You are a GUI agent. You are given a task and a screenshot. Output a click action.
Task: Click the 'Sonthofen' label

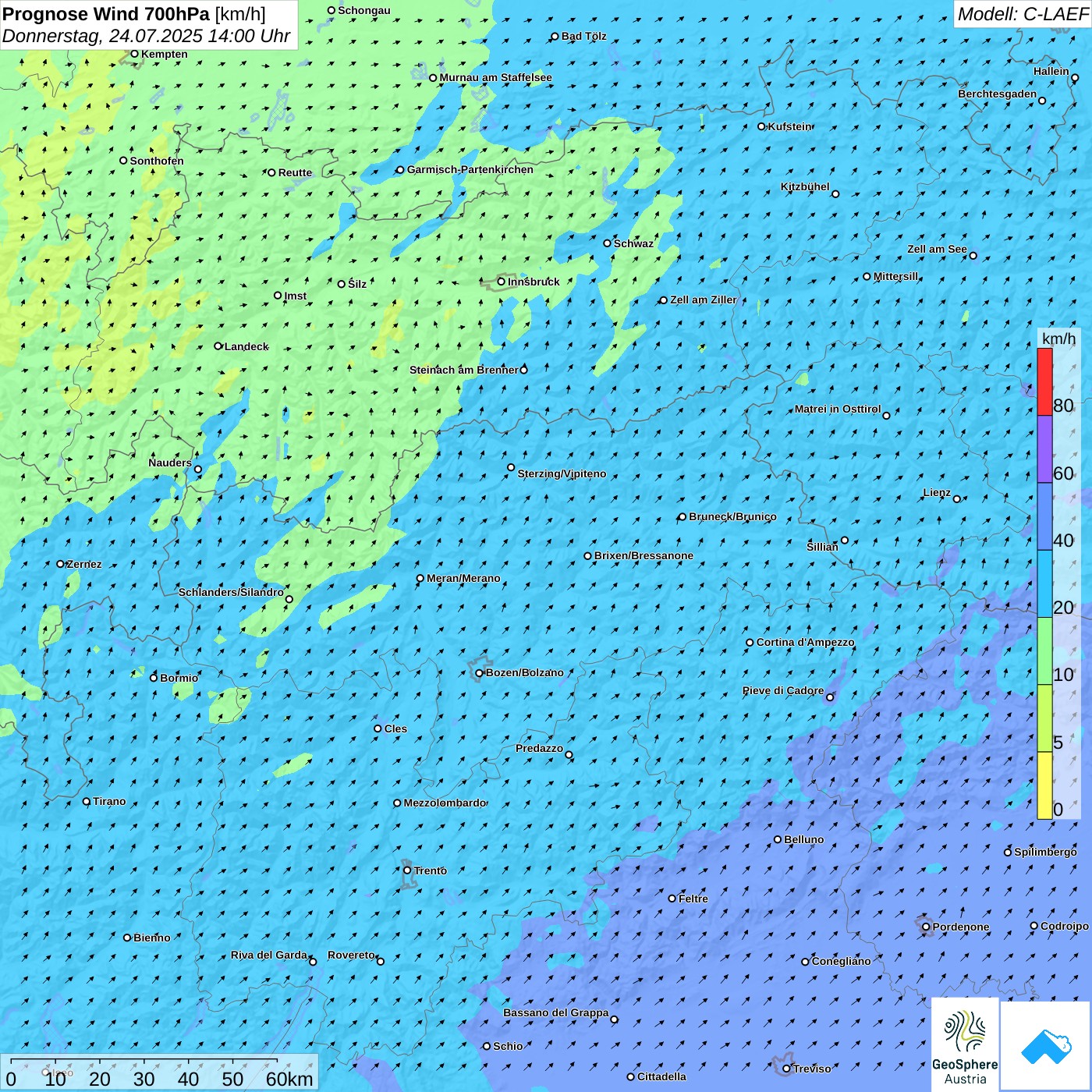click(157, 161)
